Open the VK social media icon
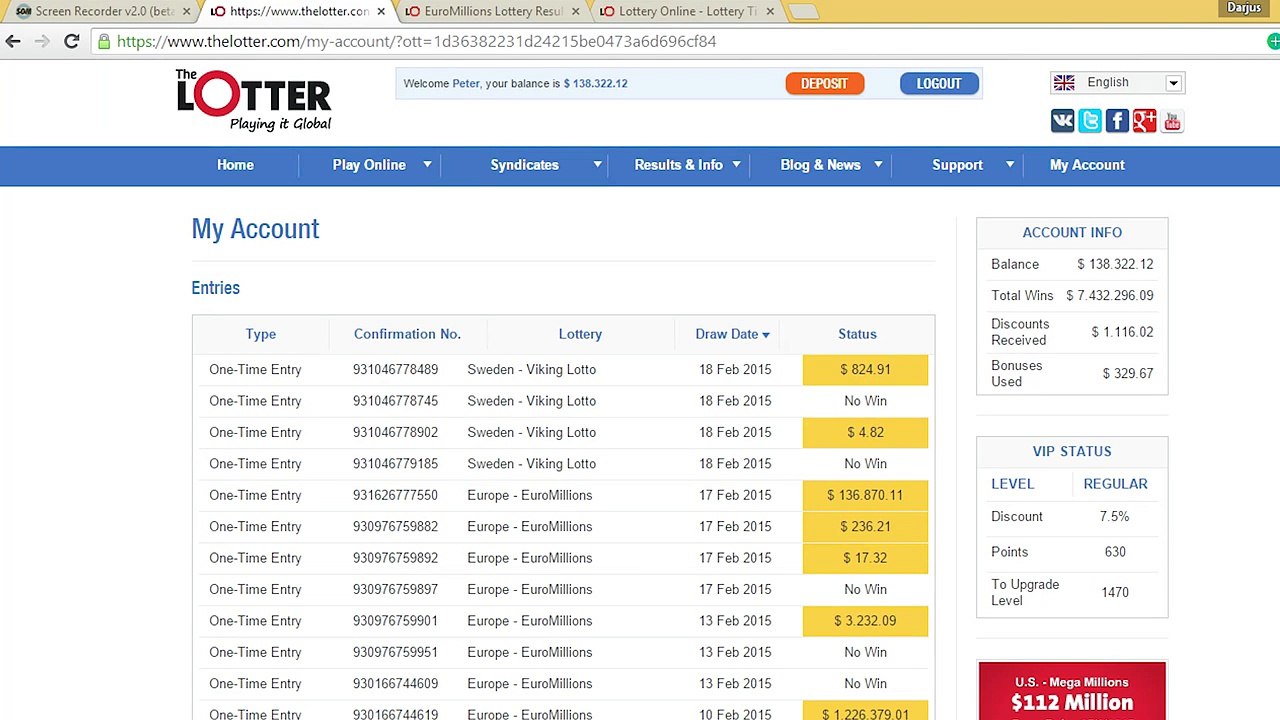1280x720 pixels. [1062, 121]
